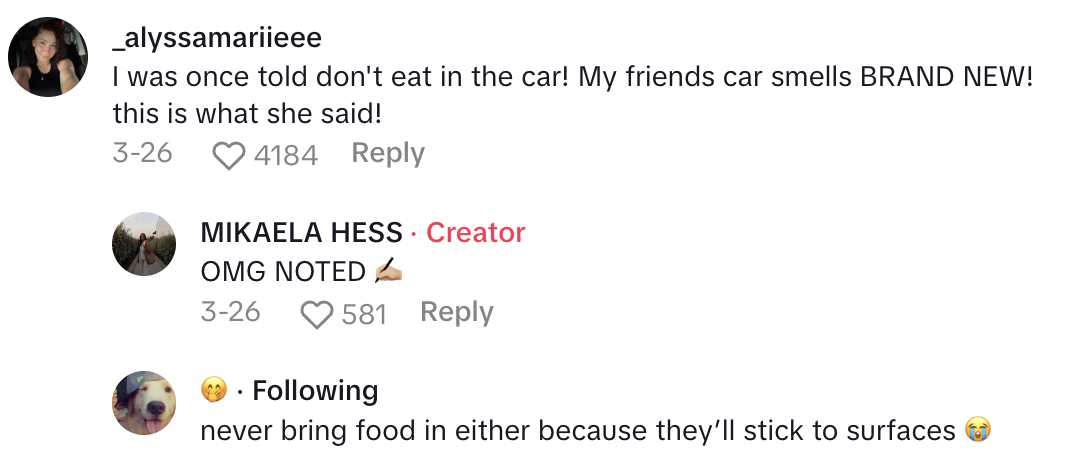This screenshot has width=1070, height=454.
Task: Click the _alyssamariieee username
Action: click(217, 37)
